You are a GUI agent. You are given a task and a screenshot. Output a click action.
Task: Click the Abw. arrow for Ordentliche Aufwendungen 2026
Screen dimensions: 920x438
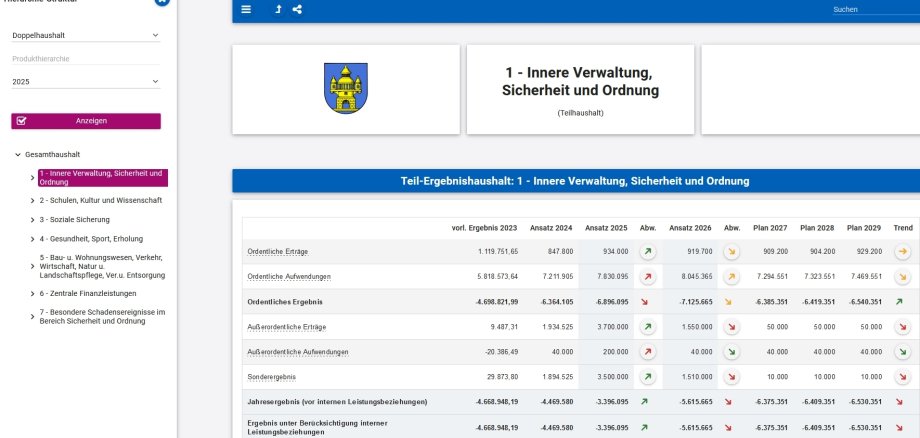731,277
